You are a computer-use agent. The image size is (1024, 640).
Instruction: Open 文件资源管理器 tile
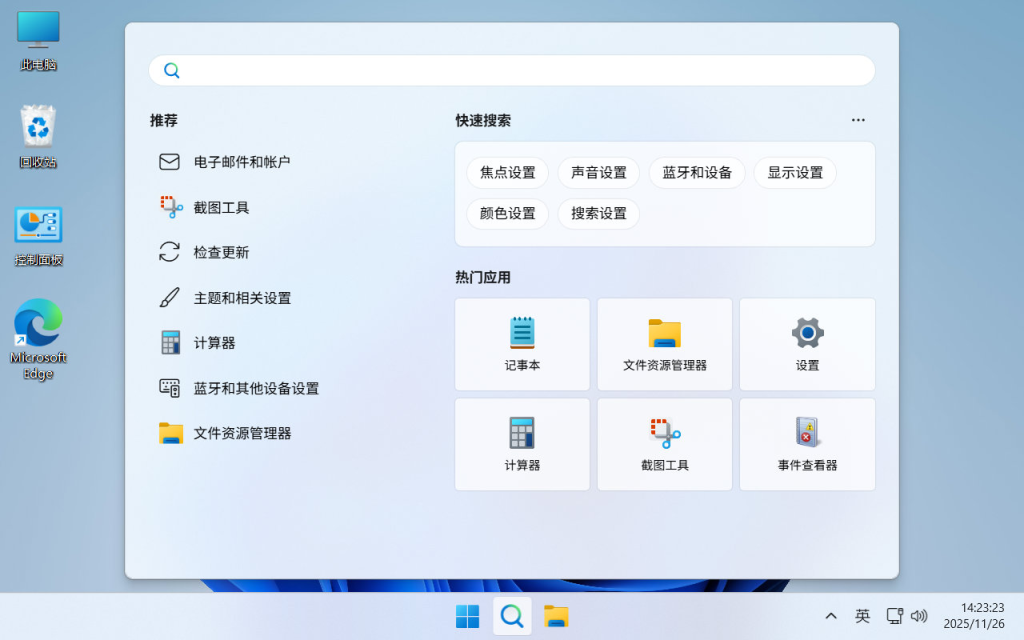pos(664,344)
